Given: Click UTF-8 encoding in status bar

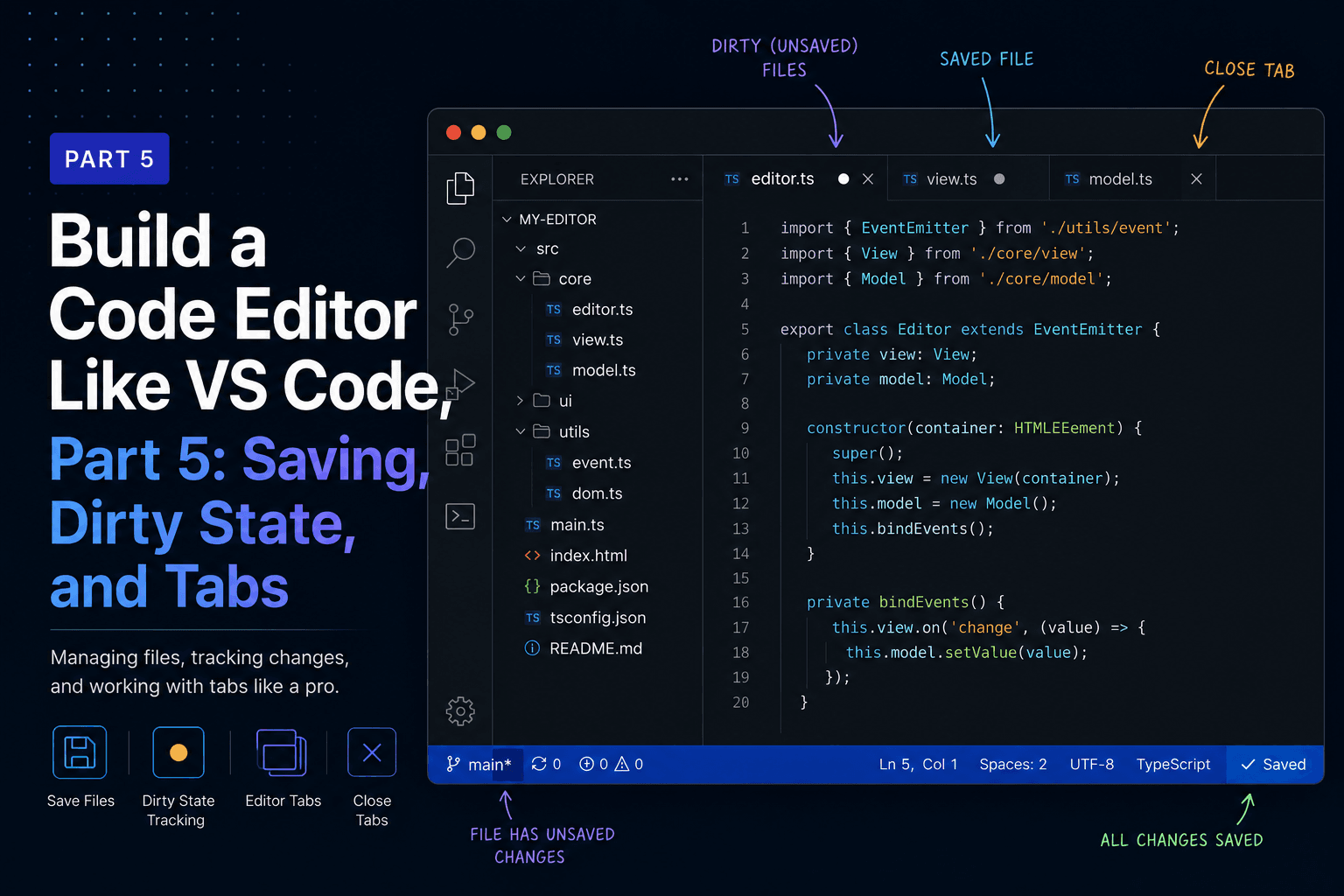Looking at the screenshot, I should click(1091, 764).
